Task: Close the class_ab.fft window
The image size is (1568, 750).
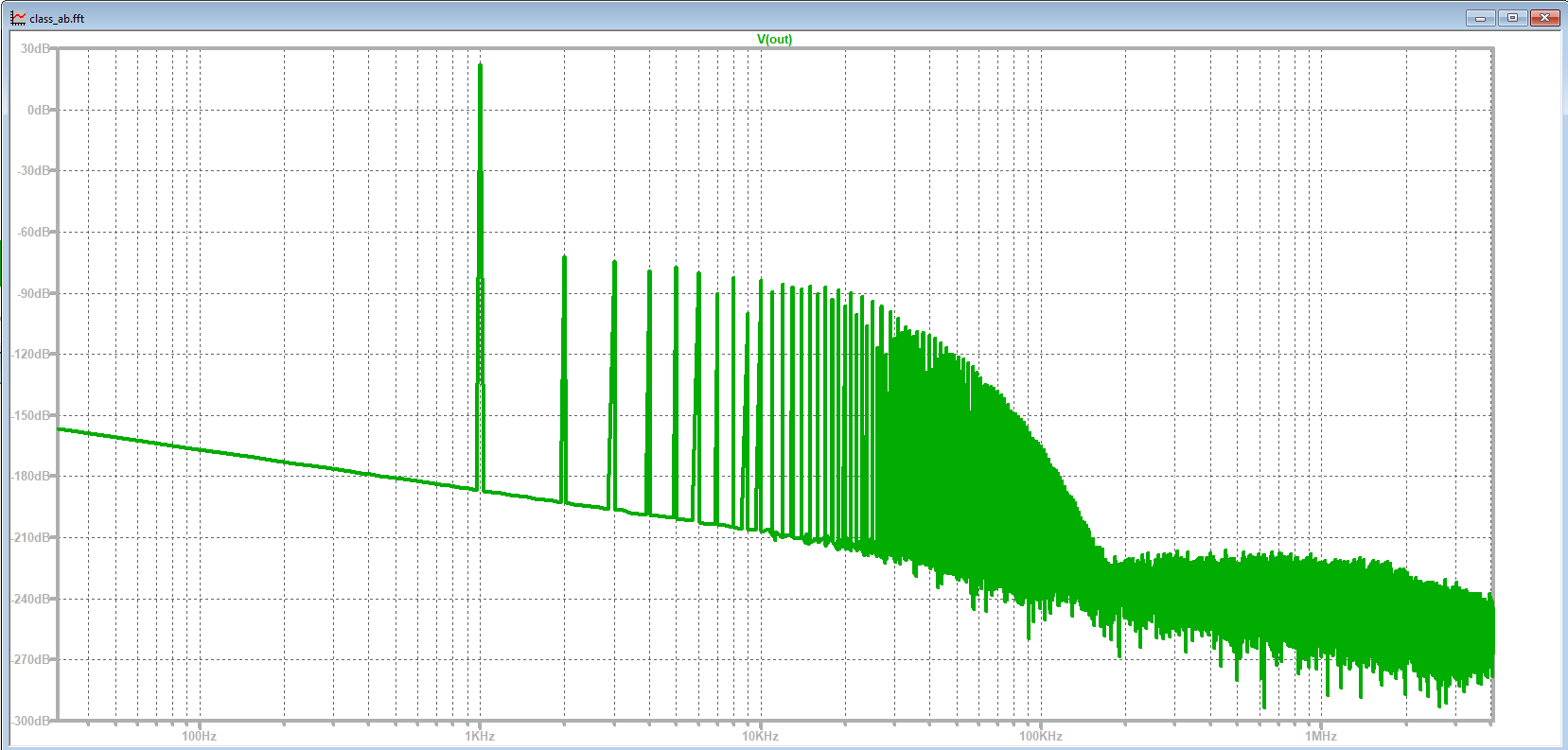Action: tap(1544, 18)
